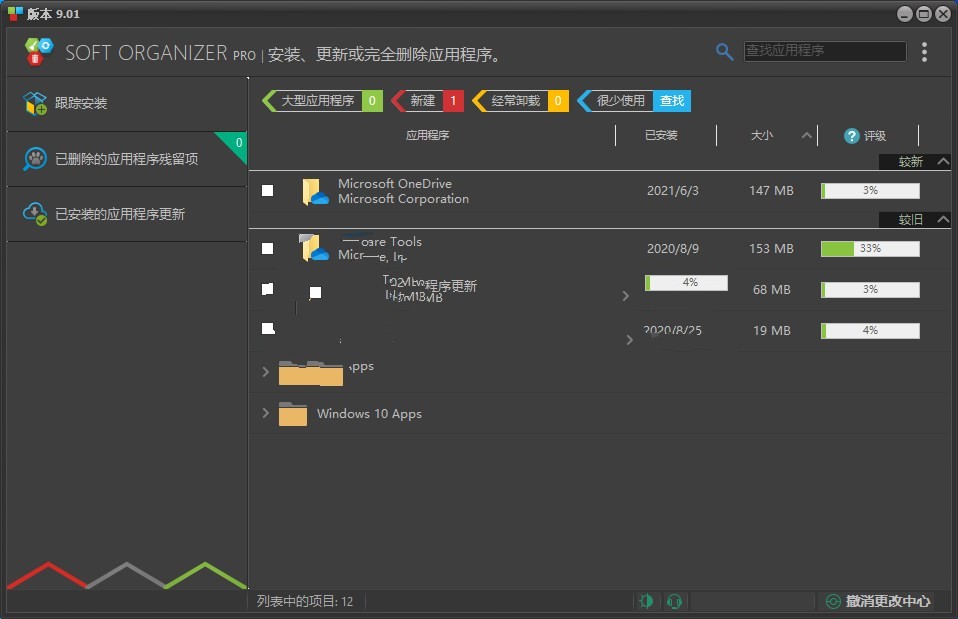Click the cloud download updates icon

(35, 214)
